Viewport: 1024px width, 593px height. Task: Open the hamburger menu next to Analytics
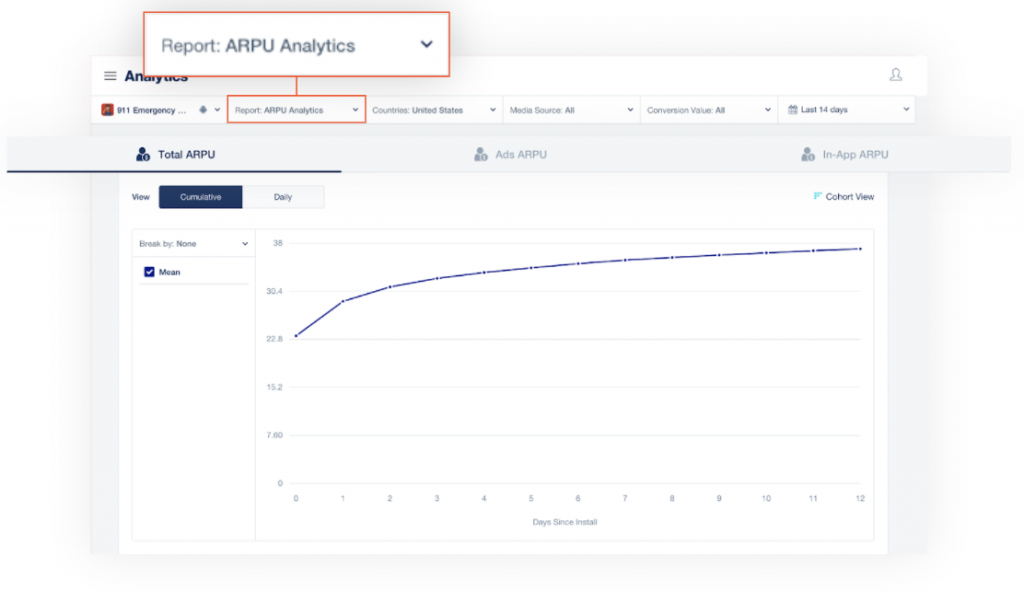110,76
